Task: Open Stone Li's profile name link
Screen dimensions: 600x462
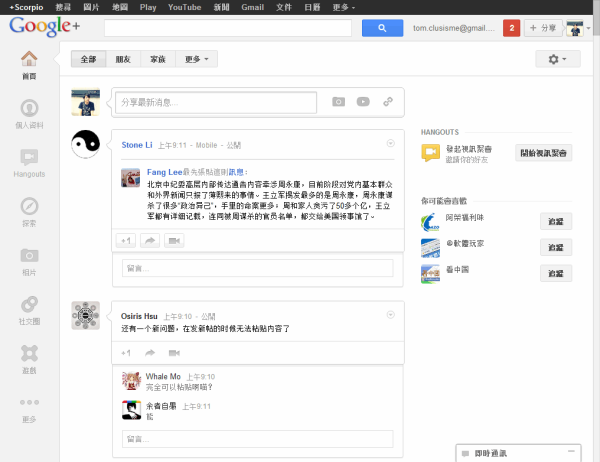Action: (137, 145)
